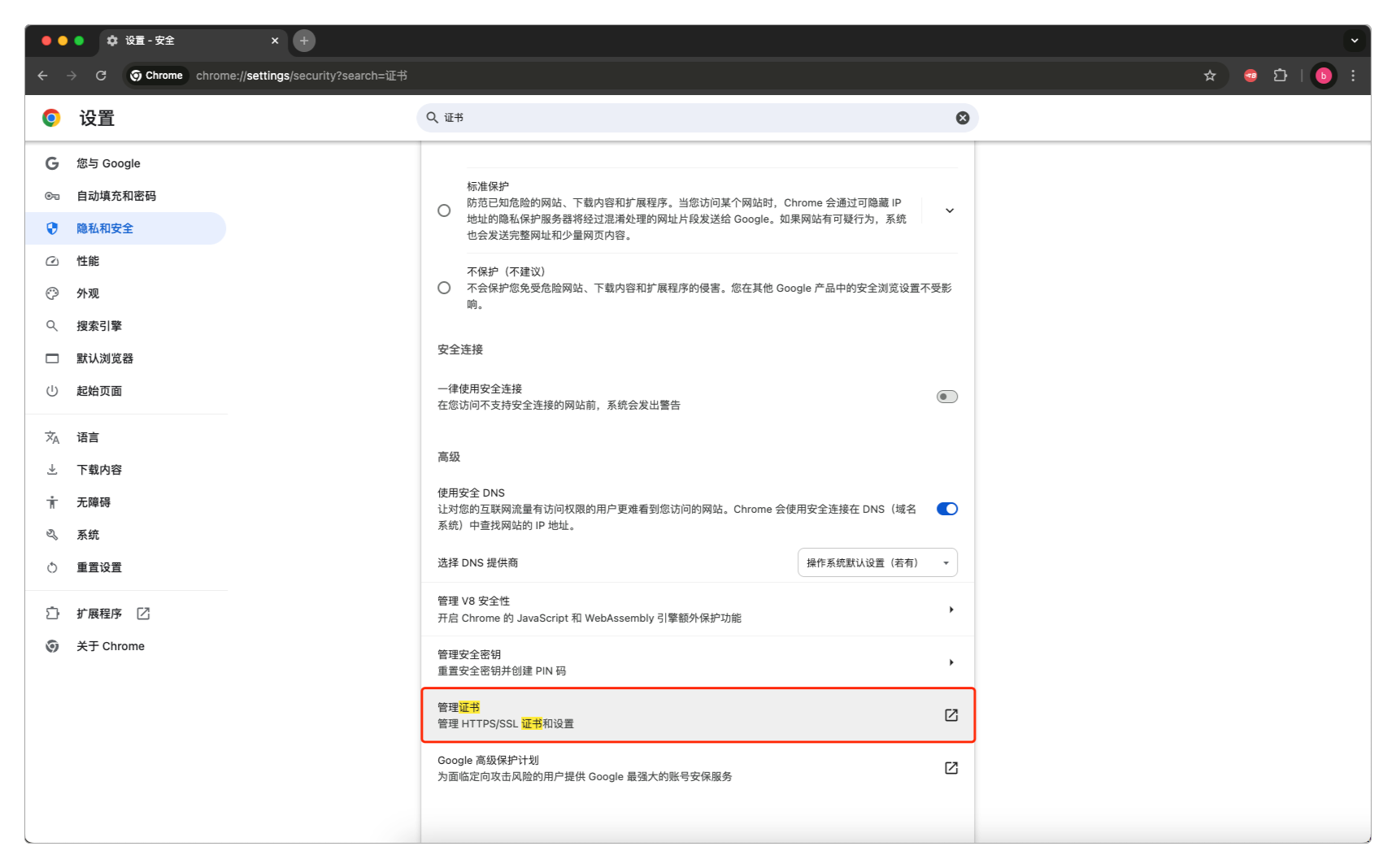Open 外观 settings section

126,293
